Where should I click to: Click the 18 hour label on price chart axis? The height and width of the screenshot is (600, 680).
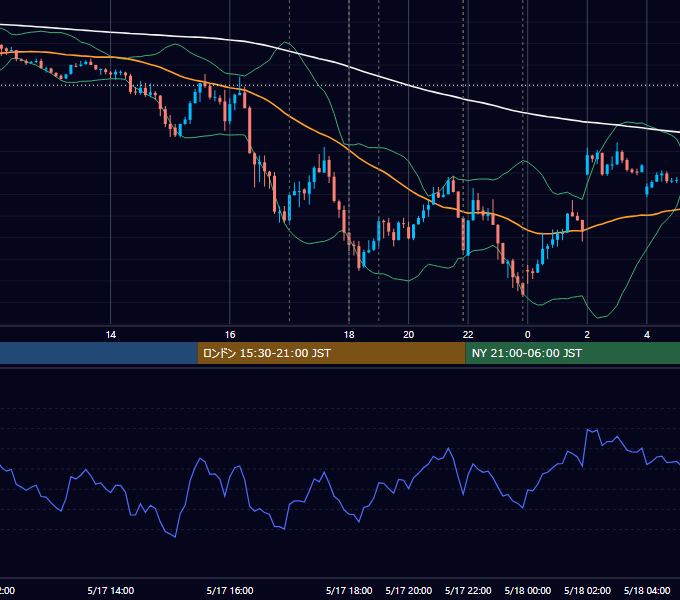[x=349, y=335]
